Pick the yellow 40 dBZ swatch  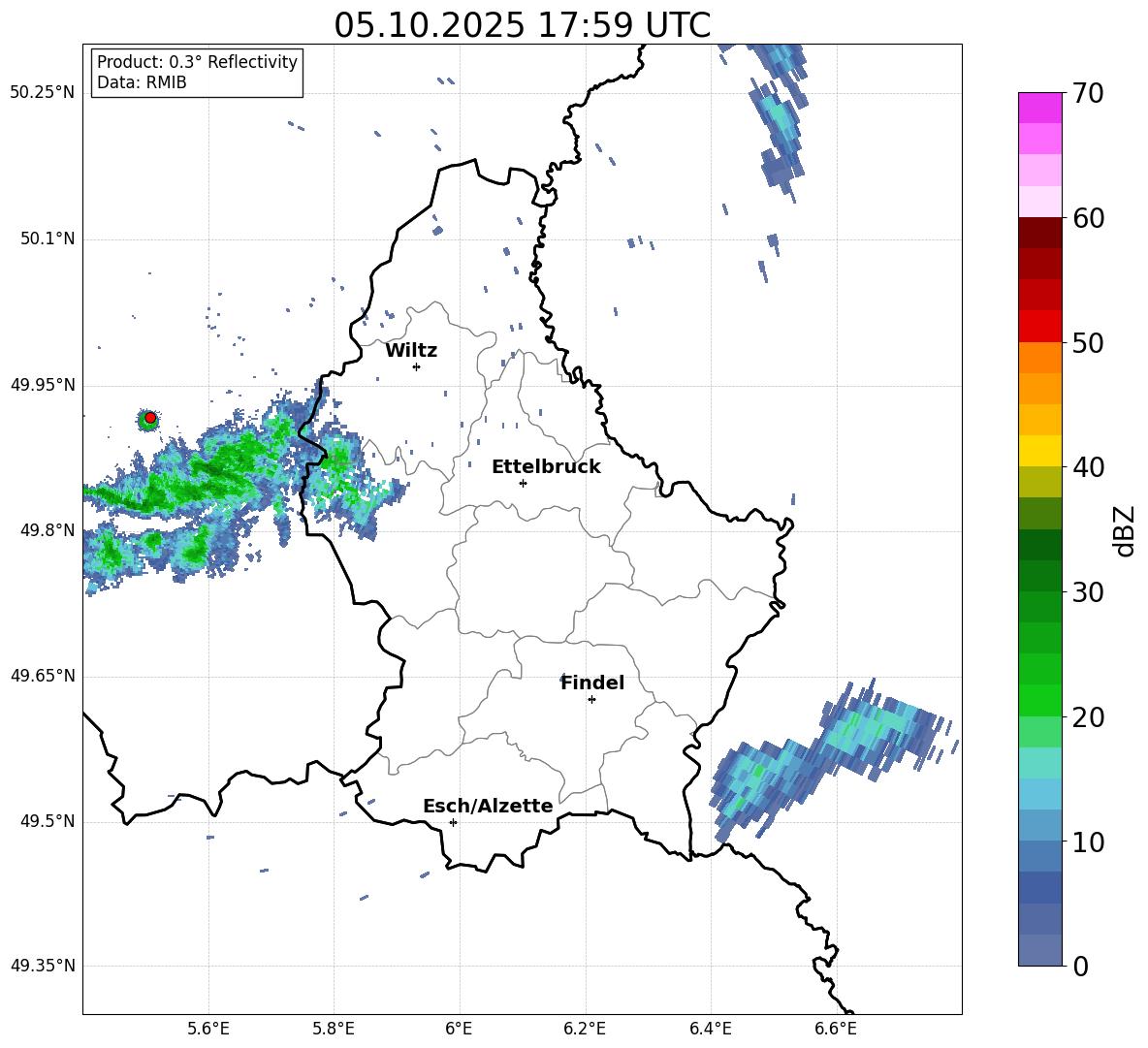pos(1039,451)
